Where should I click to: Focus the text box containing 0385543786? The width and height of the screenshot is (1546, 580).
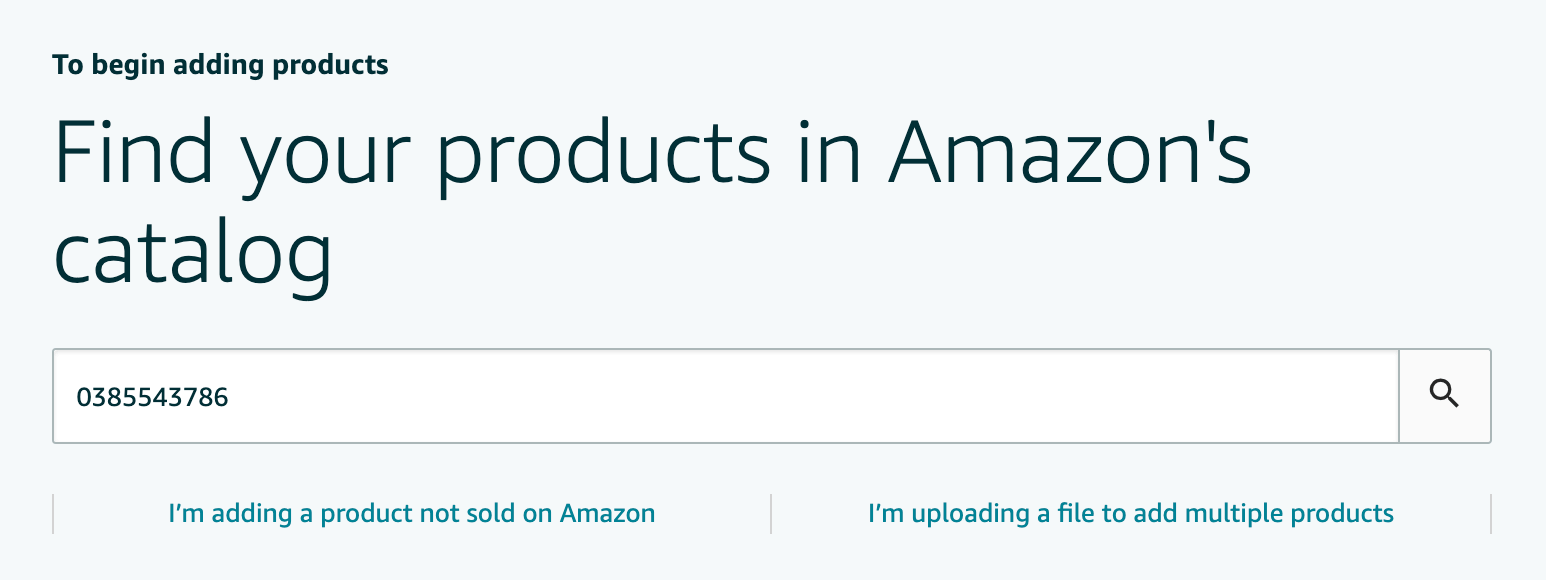tap(725, 396)
